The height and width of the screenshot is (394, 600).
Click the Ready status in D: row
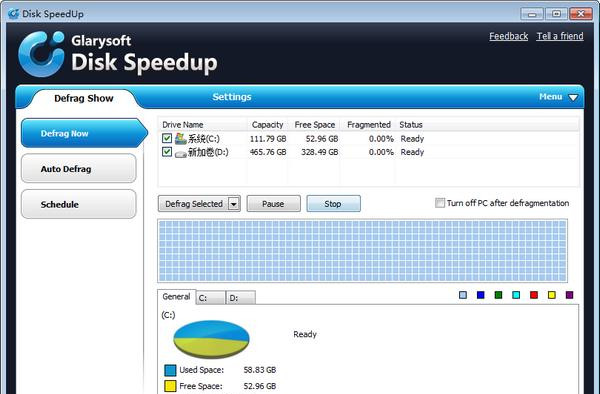412,152
